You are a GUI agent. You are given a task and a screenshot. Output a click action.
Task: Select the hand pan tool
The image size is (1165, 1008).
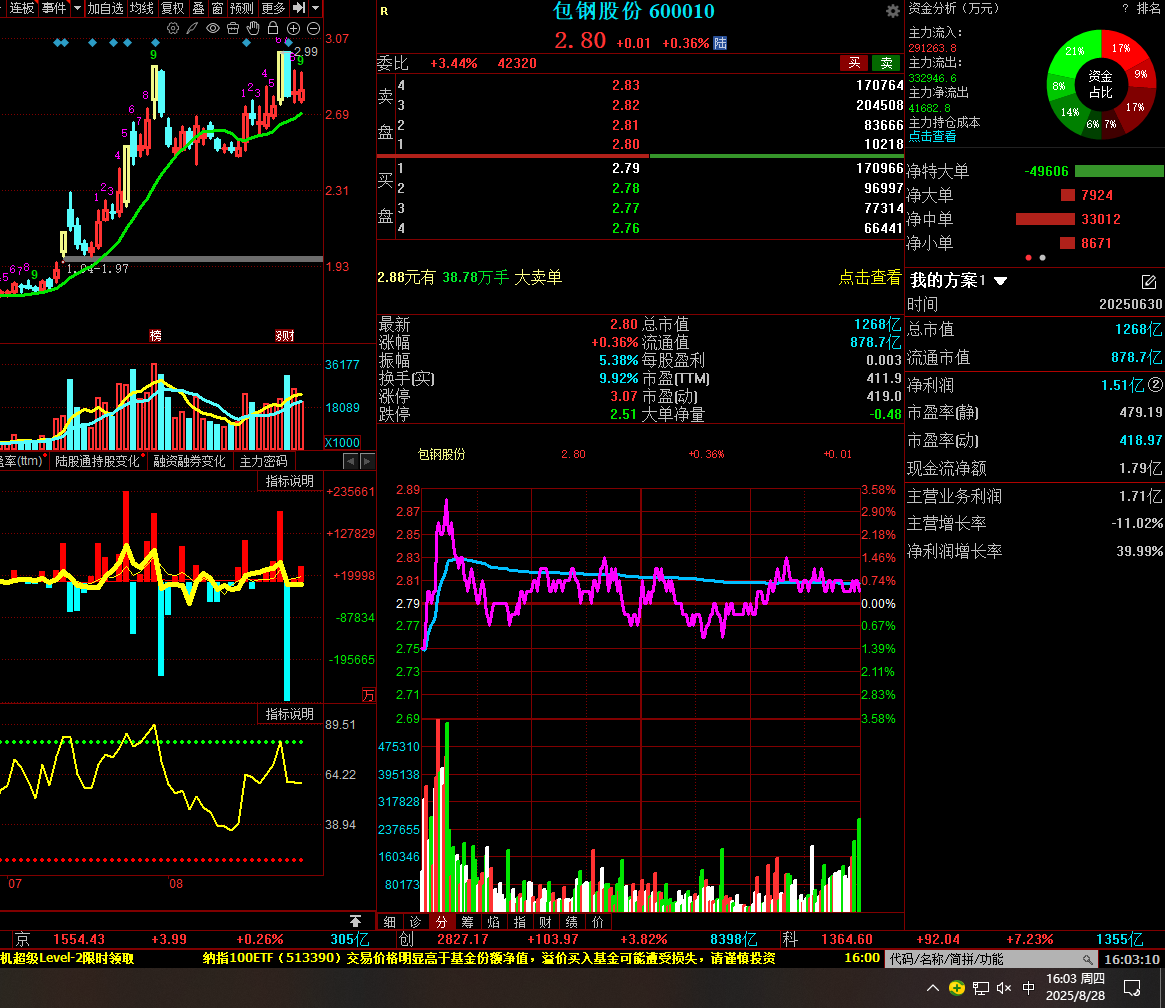click(253, 28)
